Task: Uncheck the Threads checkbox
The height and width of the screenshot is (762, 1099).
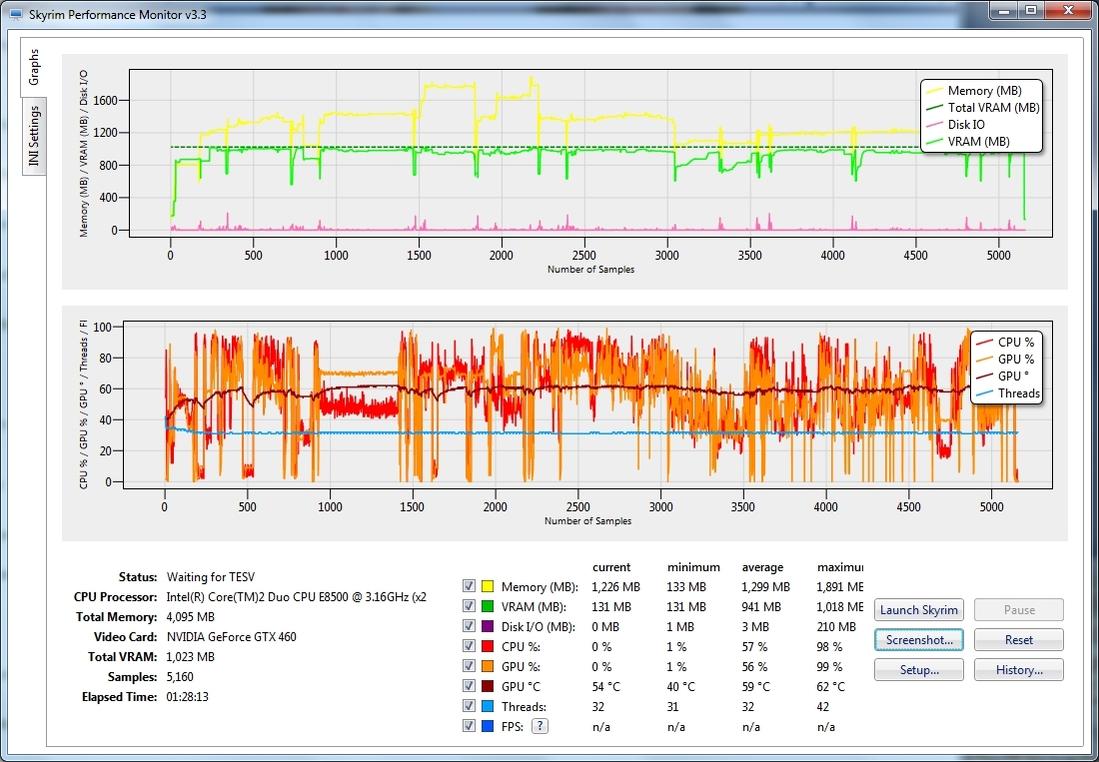Action: pyautogui.click(x=469, y=706)
